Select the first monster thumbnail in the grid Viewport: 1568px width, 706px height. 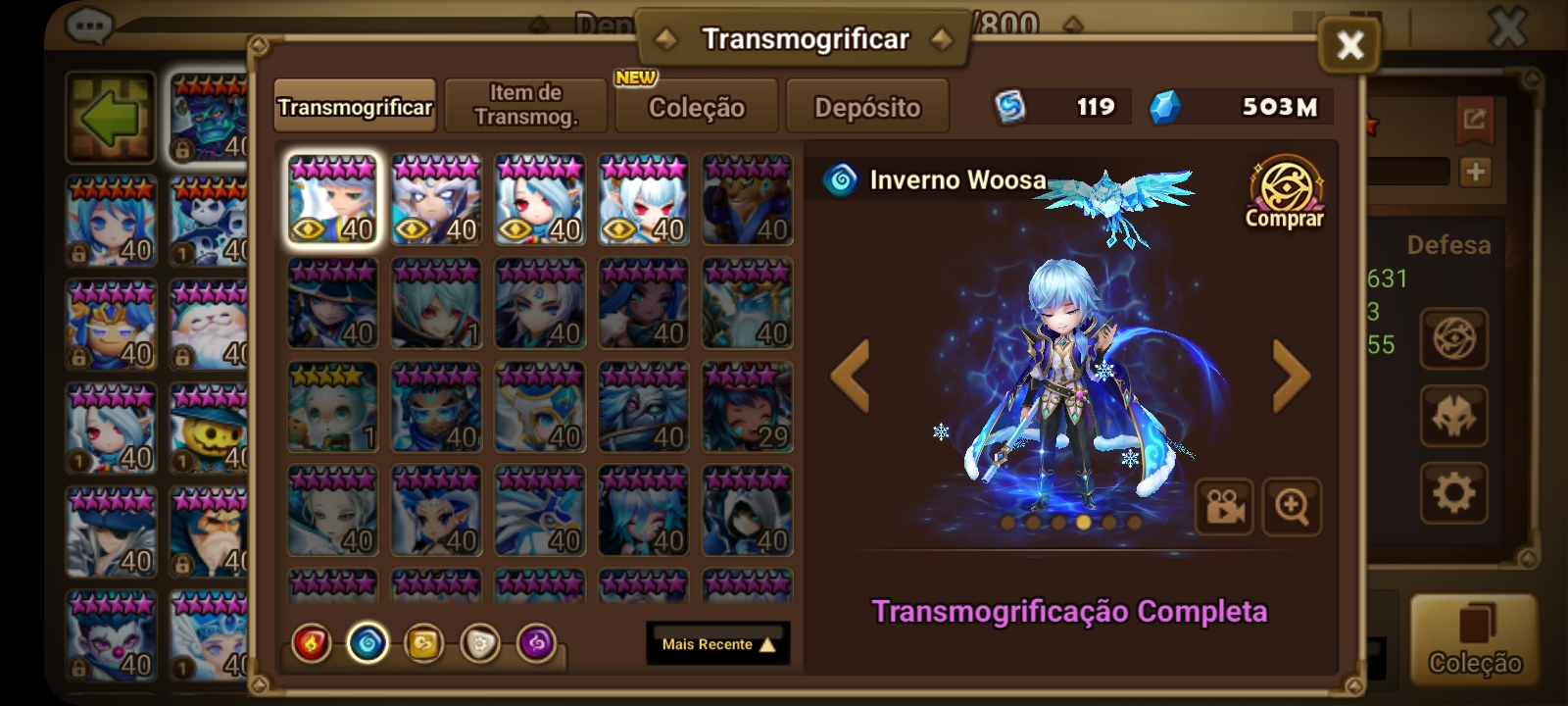click(333, 200)
